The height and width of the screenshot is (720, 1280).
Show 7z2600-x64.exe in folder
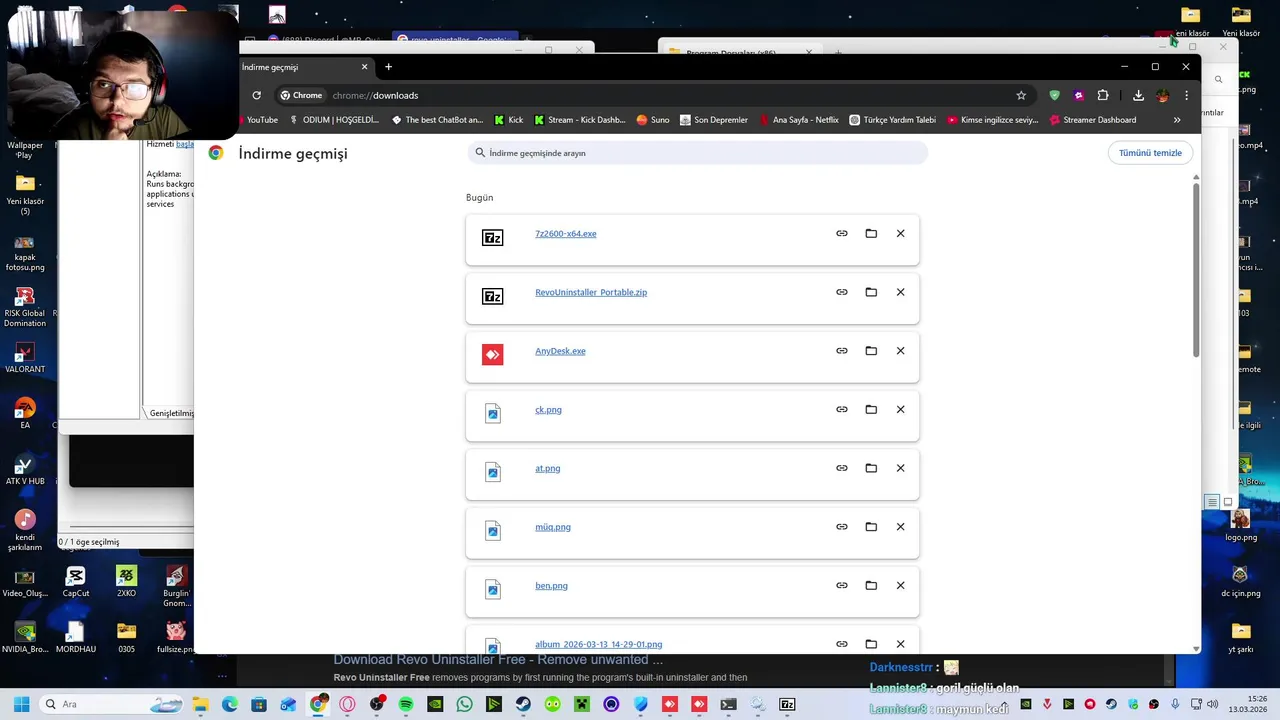[x=871, y=234]
